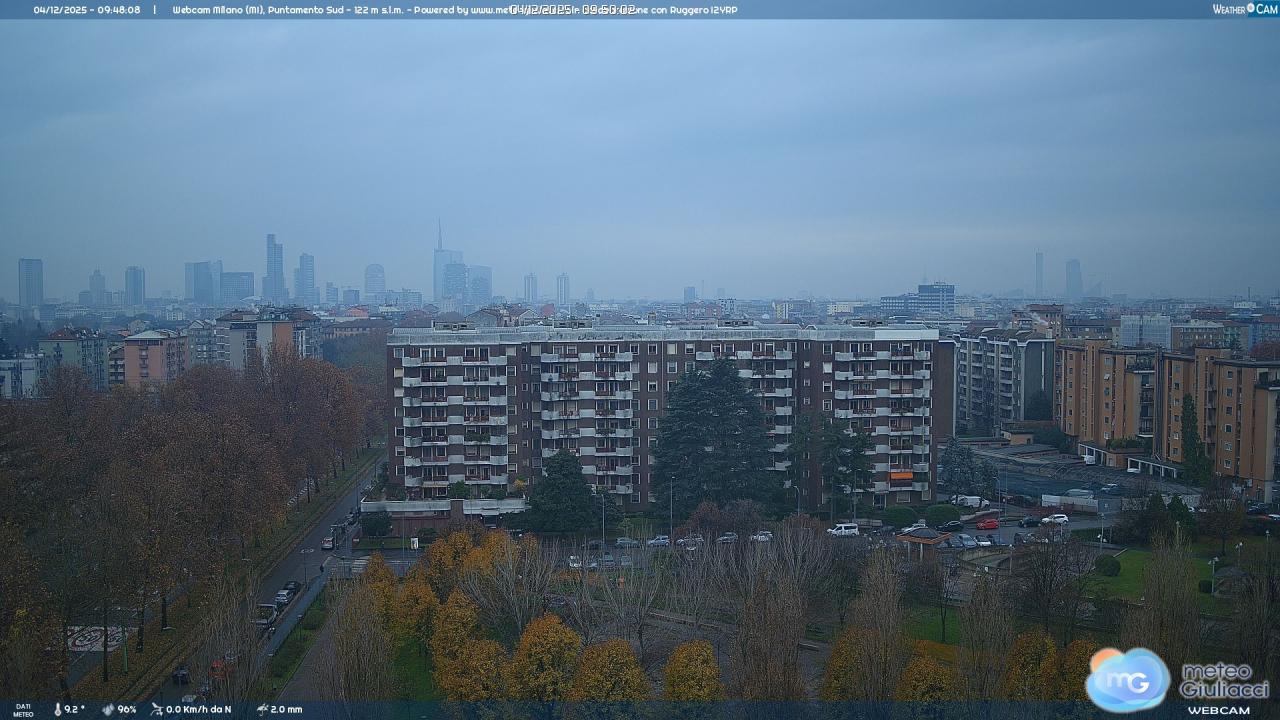1280x720 pixels.
Task: Click the WeatherCam logo in the top corner
Action: pos(1244,9)
